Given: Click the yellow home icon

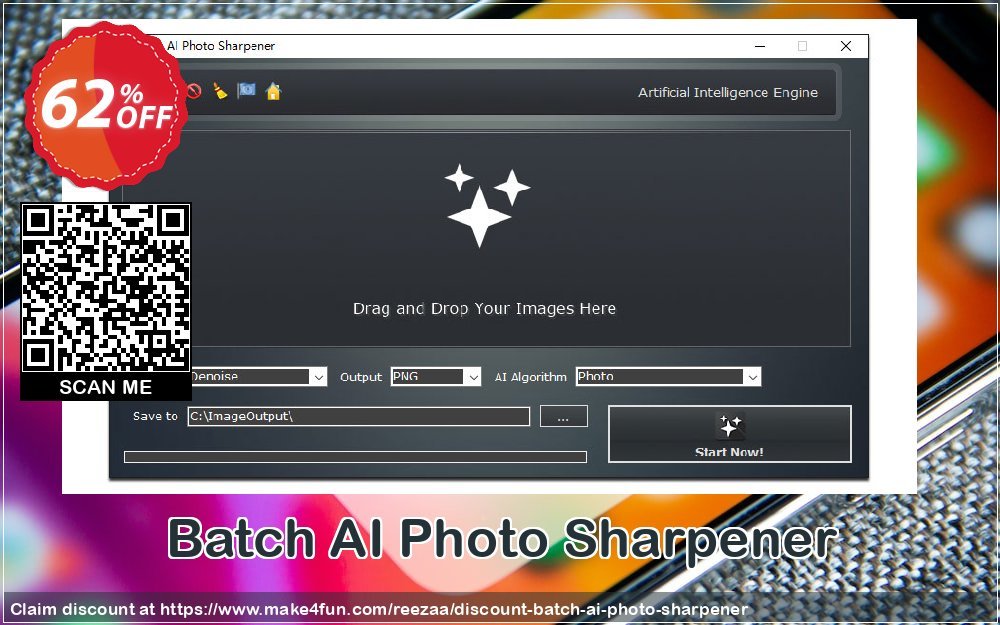Looking at the screenshot, I should (x=273, y=91).
